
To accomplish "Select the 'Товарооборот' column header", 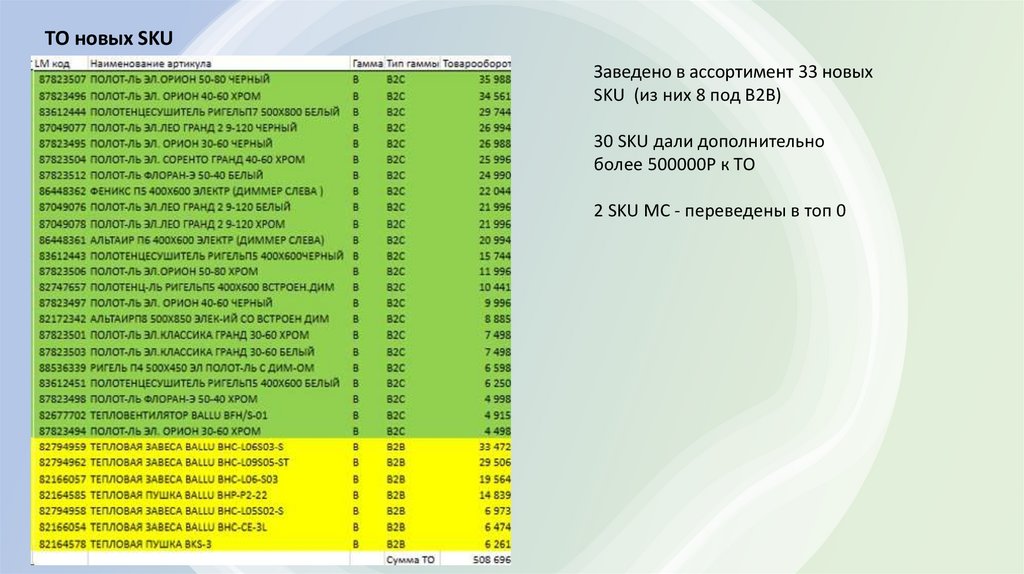I will (x=476, y=63).
